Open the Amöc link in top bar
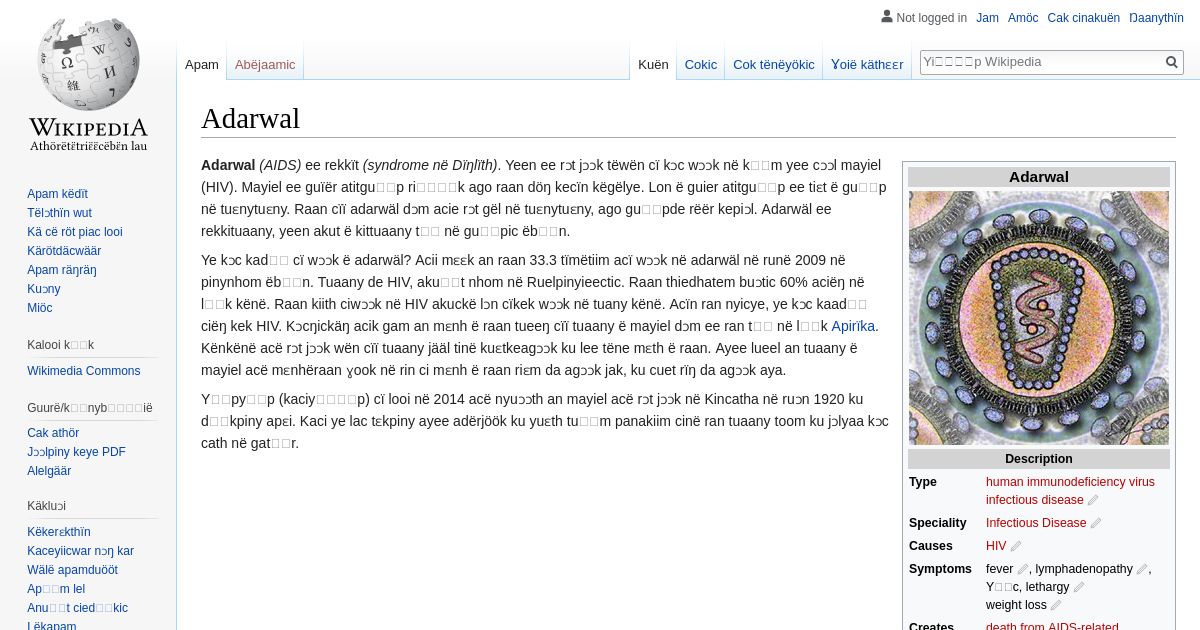 (x=1023, y=17)
